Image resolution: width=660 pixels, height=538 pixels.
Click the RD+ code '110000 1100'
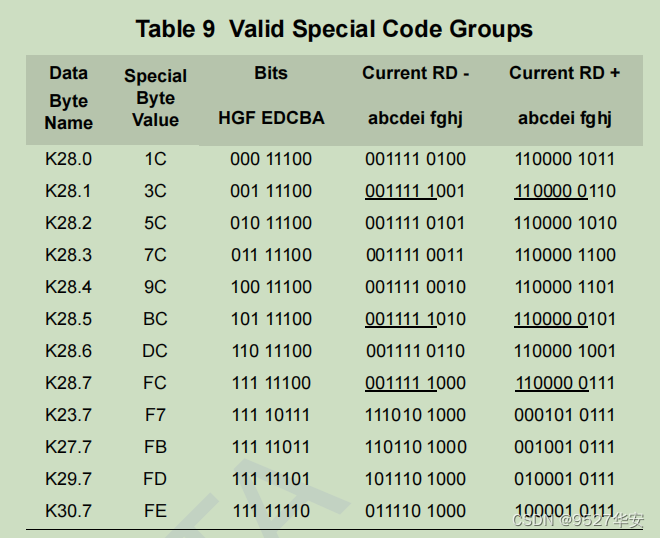(565, 255)
